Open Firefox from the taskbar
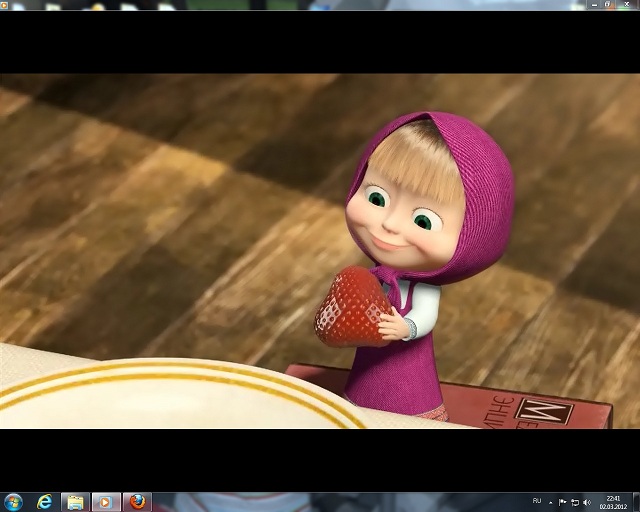The width and height of the screenshot is (640, 512). (x=137, y=502)
